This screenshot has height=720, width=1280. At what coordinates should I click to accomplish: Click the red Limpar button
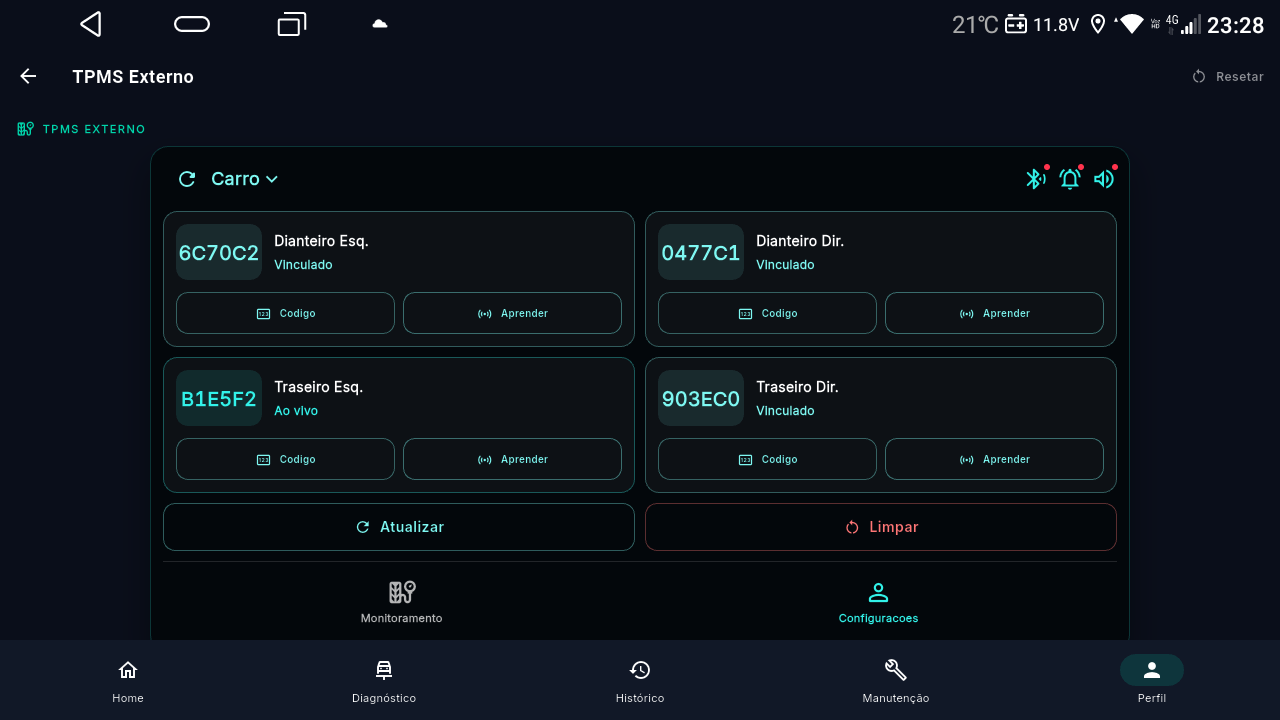881,527
